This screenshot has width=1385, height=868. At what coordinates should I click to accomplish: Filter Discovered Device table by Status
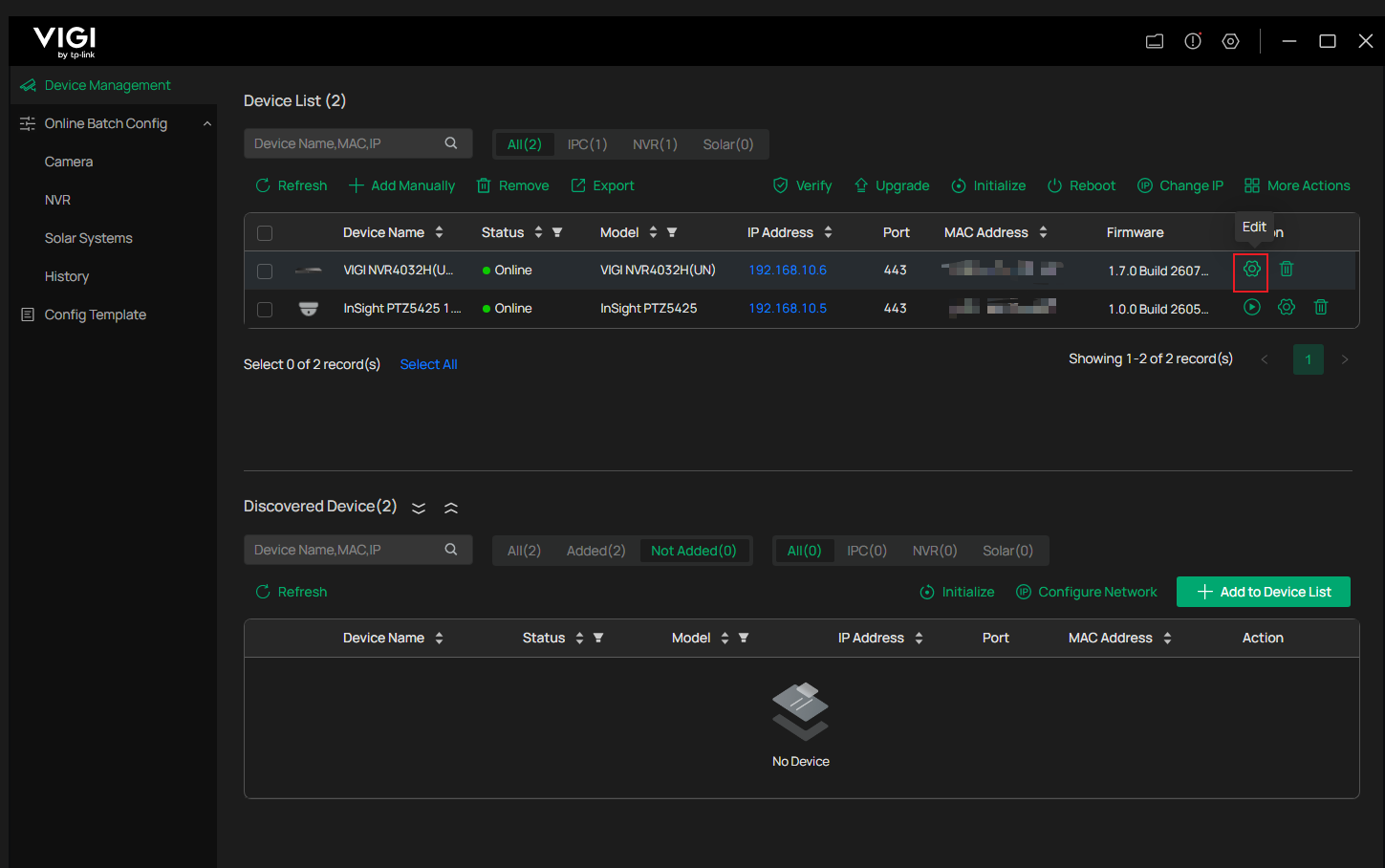[x=598, y=638]
